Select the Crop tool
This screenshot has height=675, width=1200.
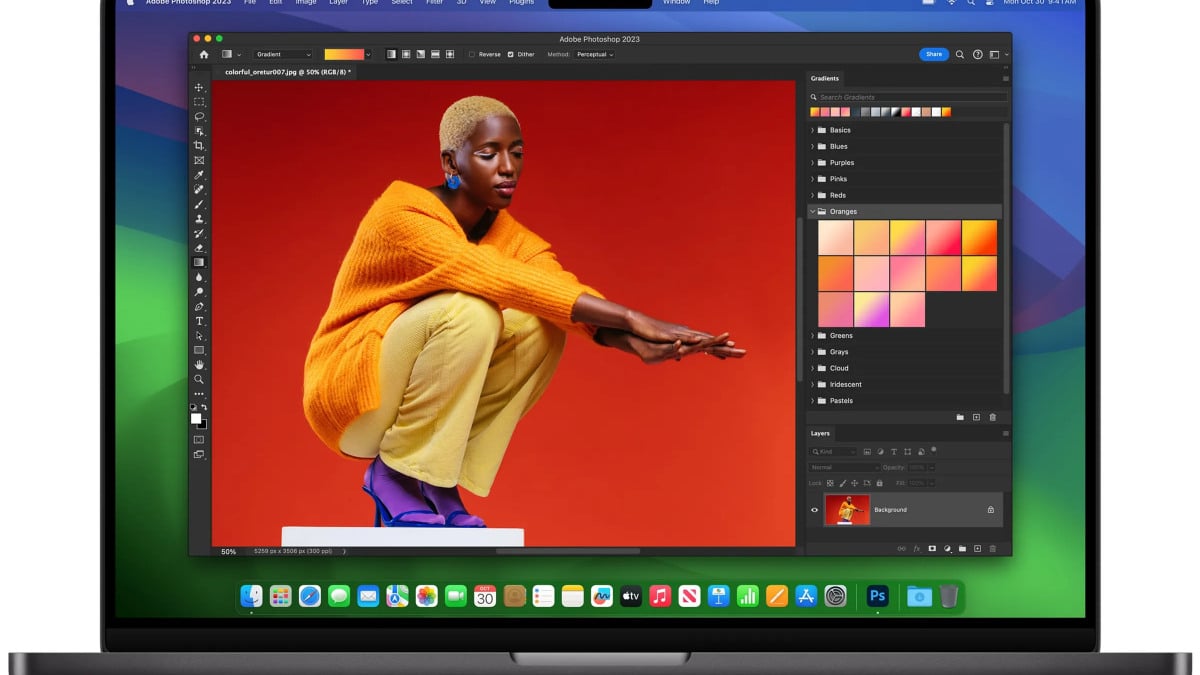(199, 146)
